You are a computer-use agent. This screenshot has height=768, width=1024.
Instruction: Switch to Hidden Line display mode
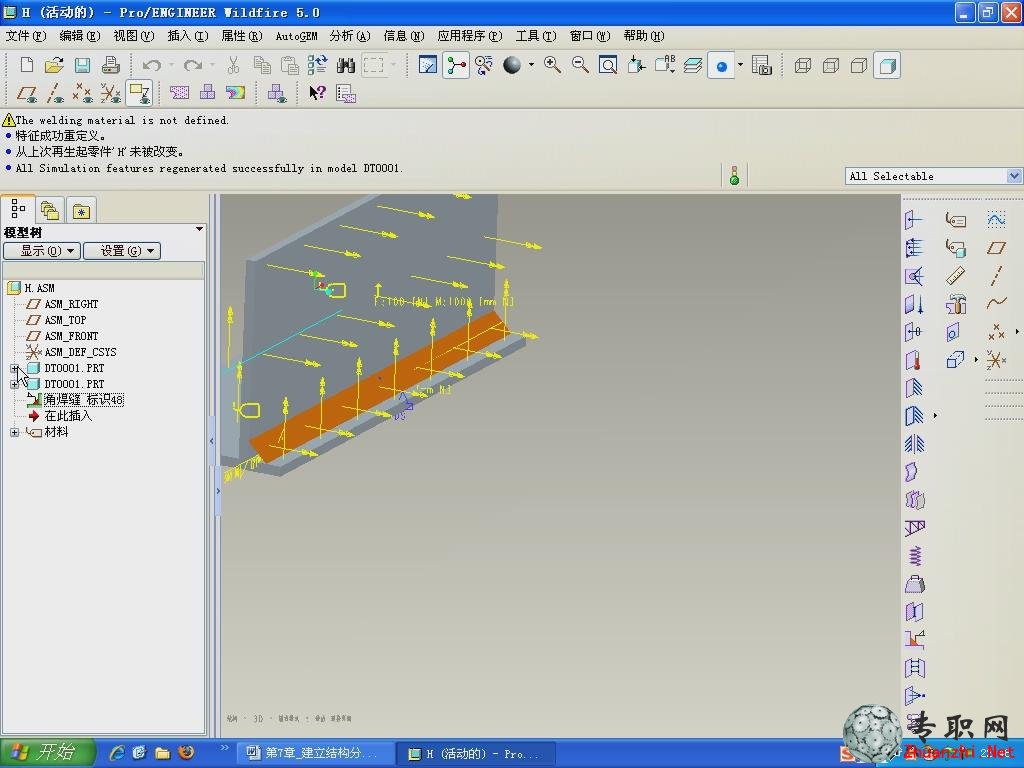(831, 65)
